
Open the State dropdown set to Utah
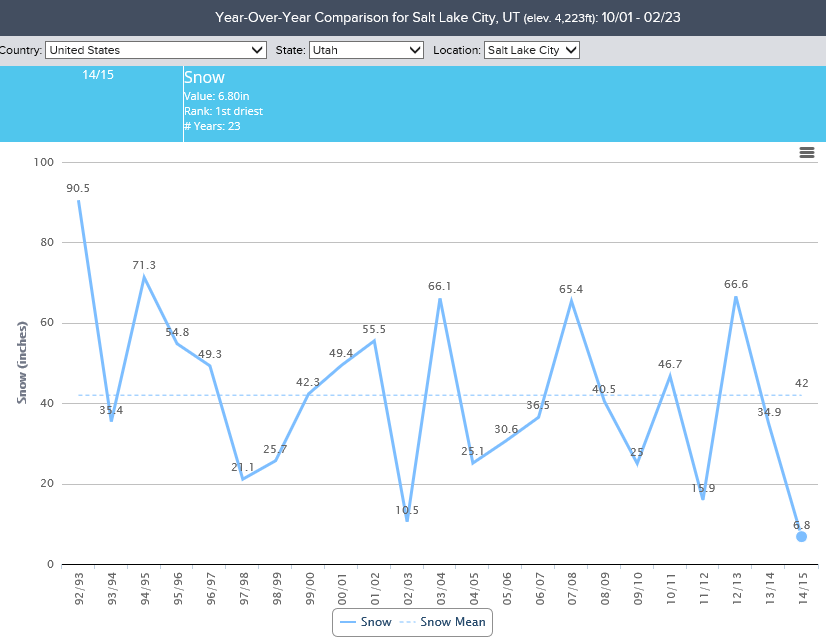coord(366,50)
